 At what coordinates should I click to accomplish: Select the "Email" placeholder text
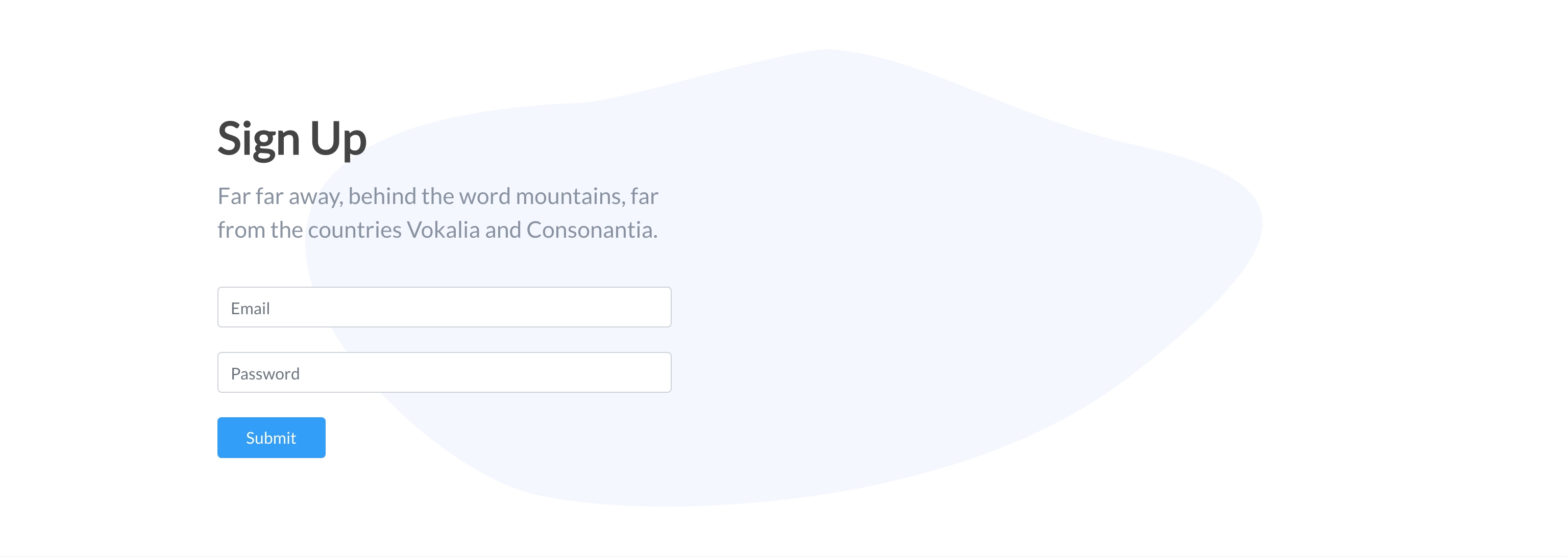[x=250, y=308]
